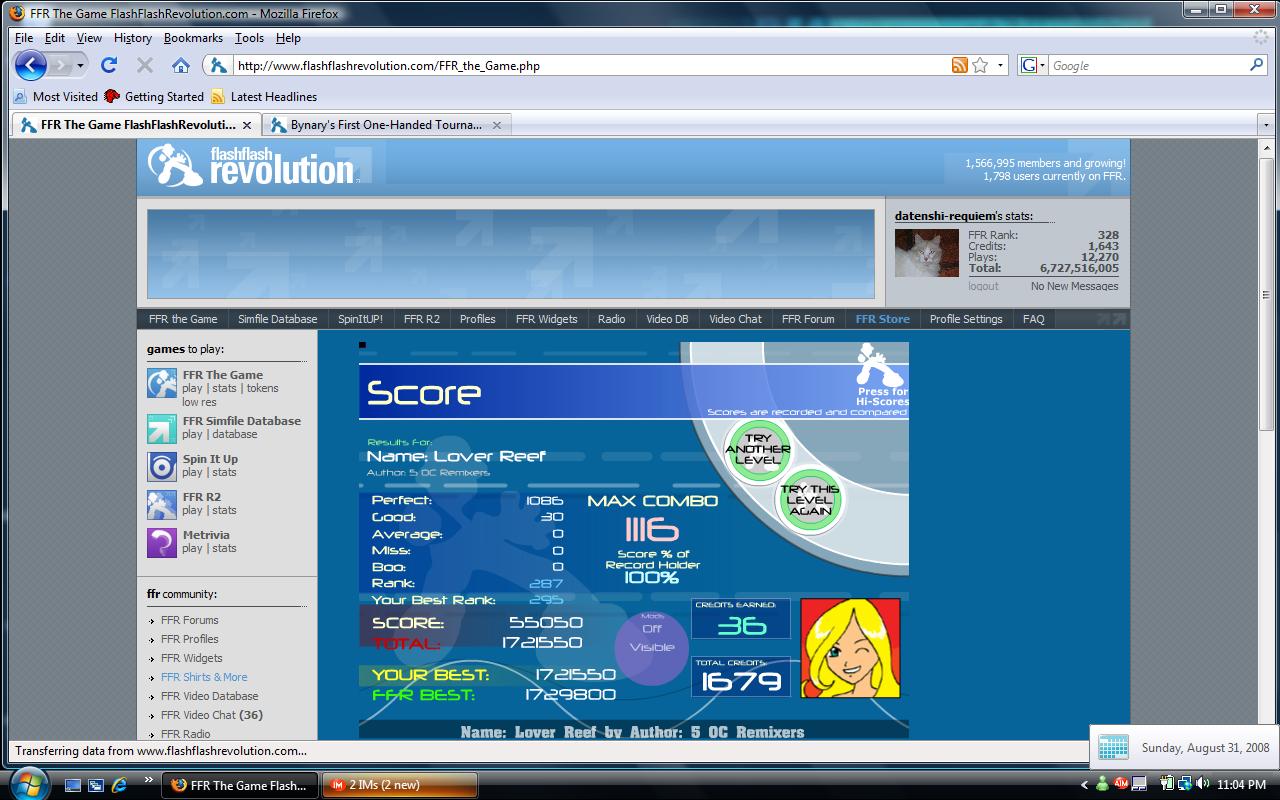Go to the Firefox home page

[x=181, y=65]
